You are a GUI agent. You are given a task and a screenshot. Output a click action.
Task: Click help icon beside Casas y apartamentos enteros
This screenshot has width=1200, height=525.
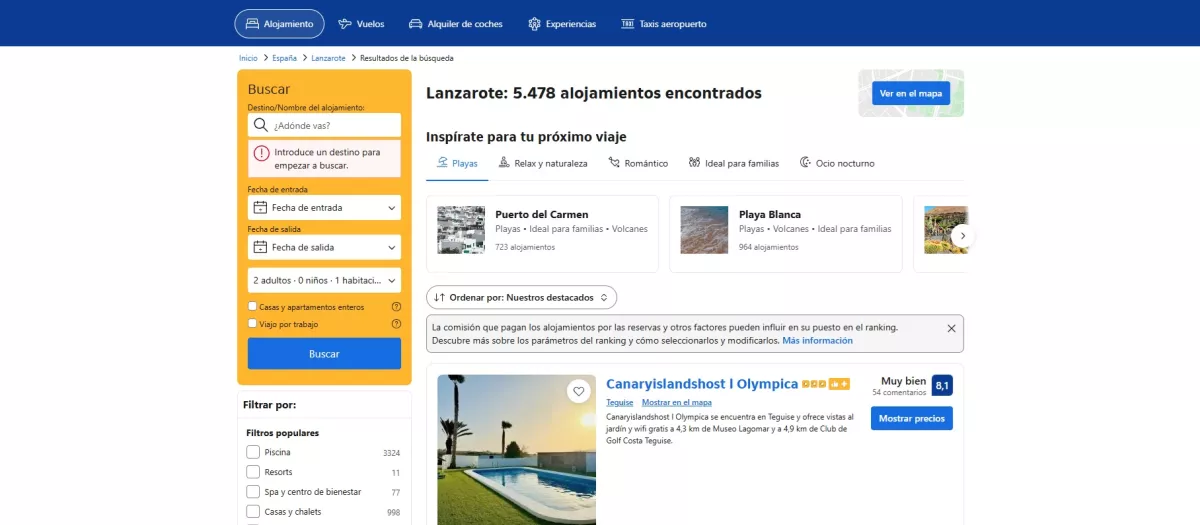[x=396, y=307]
